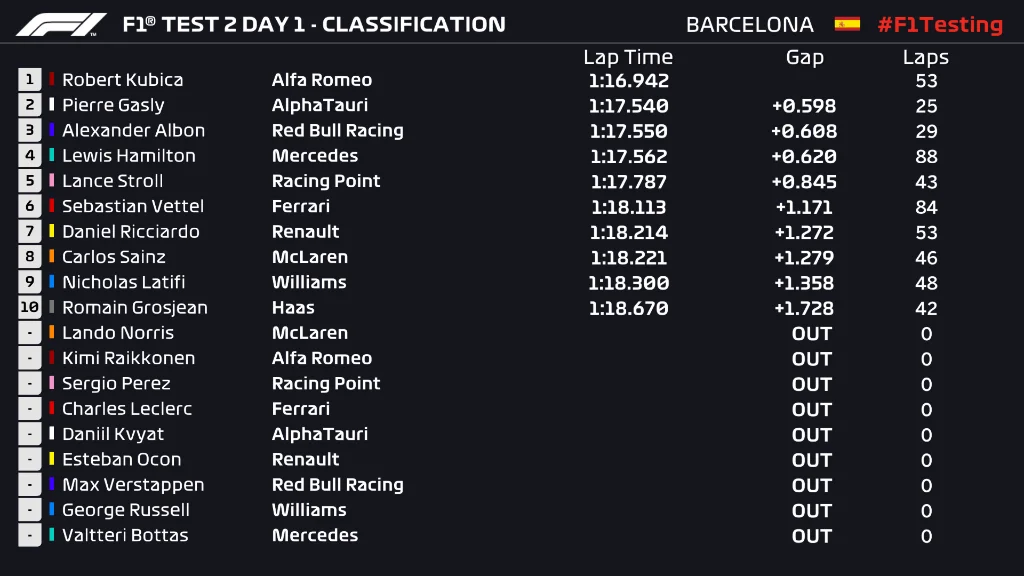This screenshot has width=1024, height=576.
Task: Click the position 1 badge
Action: click(29, 79)
